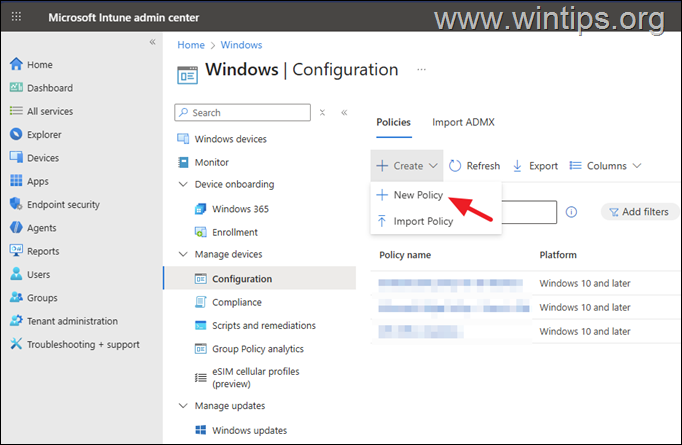Click the Compliance document icon
Viewport: 682px width, 445px height.
[x=201, y=302]
